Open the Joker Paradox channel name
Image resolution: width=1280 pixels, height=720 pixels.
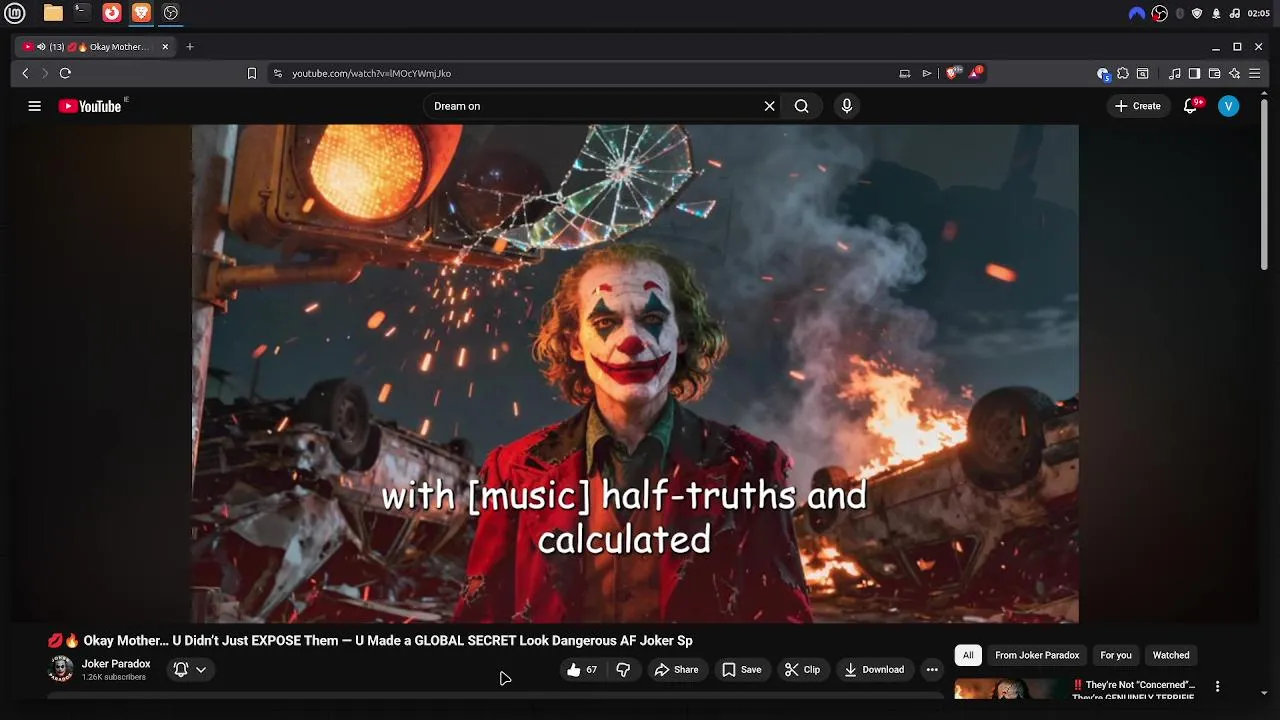point(116,664)
